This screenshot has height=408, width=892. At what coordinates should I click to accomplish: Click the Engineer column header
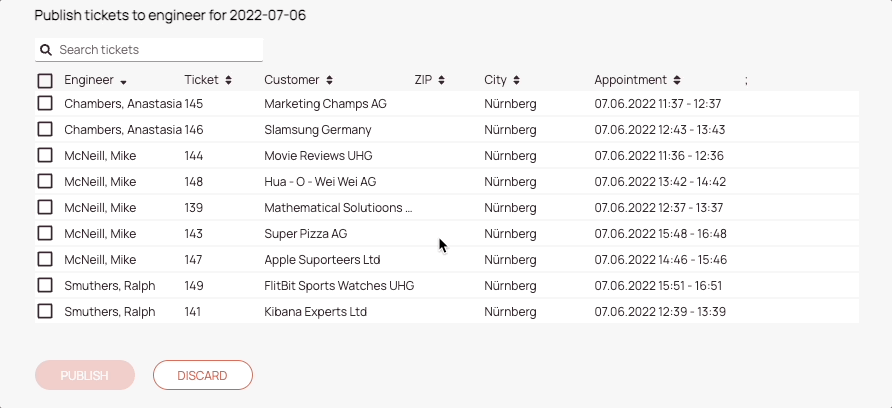[x=89, y=80]
